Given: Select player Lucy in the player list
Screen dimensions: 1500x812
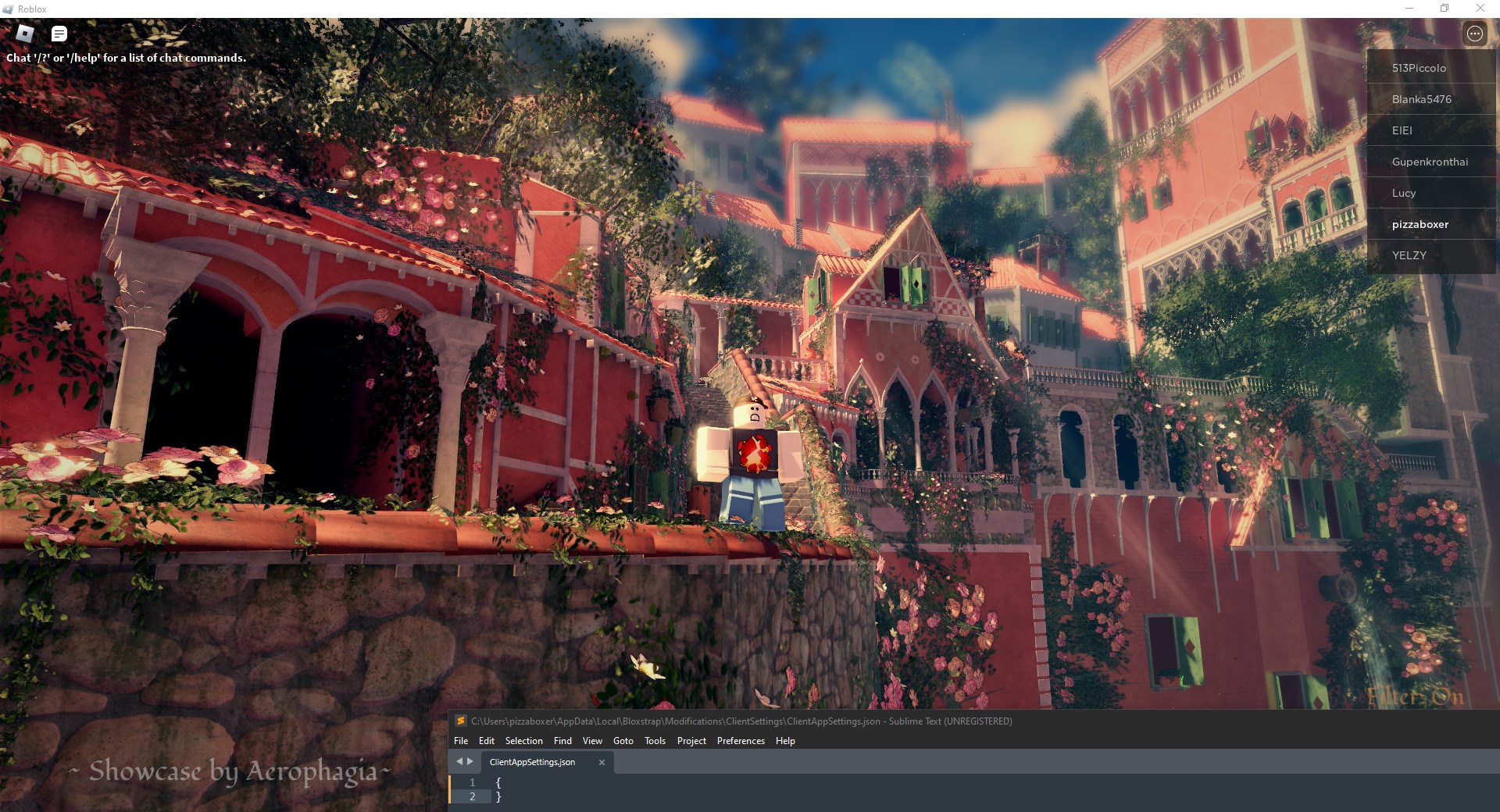Looking at the screenshot, I should coord(1431,193).
